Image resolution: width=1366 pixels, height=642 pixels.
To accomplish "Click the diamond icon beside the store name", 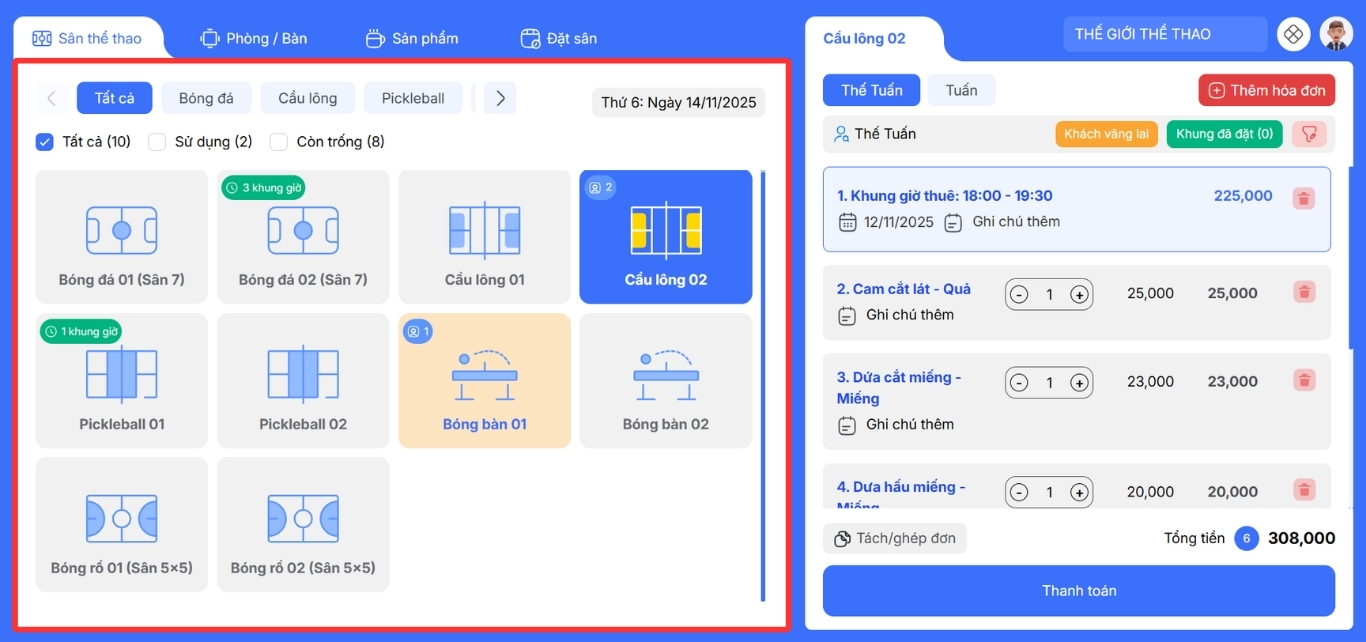I will coord(1293,34).
